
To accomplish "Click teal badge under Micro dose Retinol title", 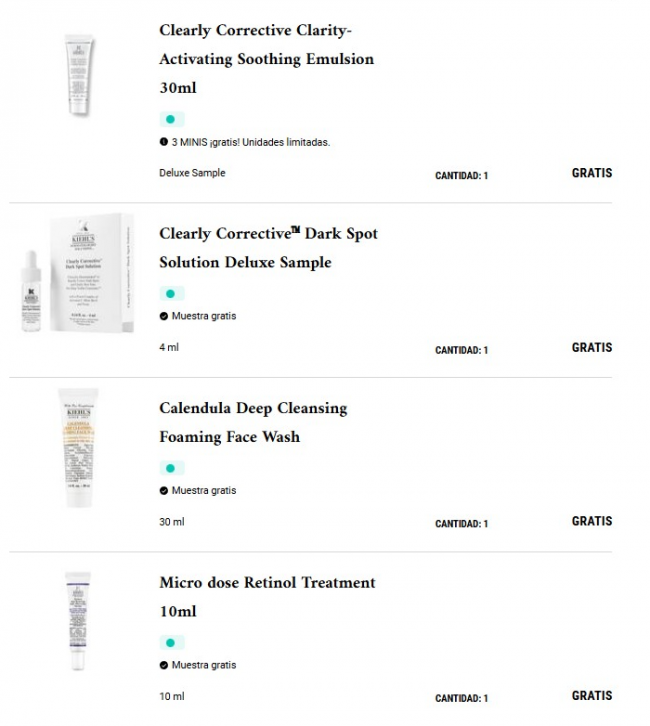I will pos(171,643).
